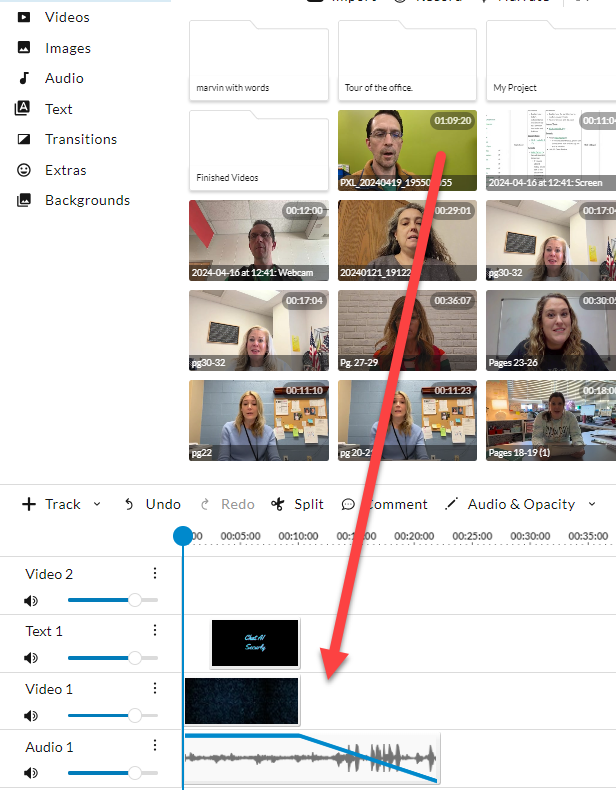Click the Transitions icon in sidebar

(x=24, y=139)
